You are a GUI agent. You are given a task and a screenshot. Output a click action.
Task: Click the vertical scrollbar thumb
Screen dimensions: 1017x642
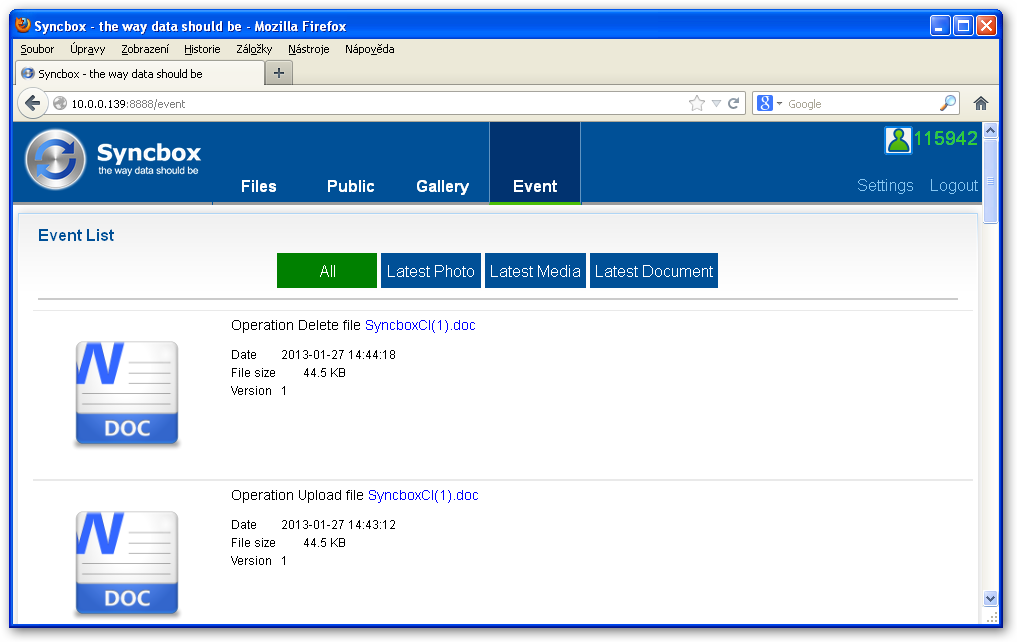990,181
